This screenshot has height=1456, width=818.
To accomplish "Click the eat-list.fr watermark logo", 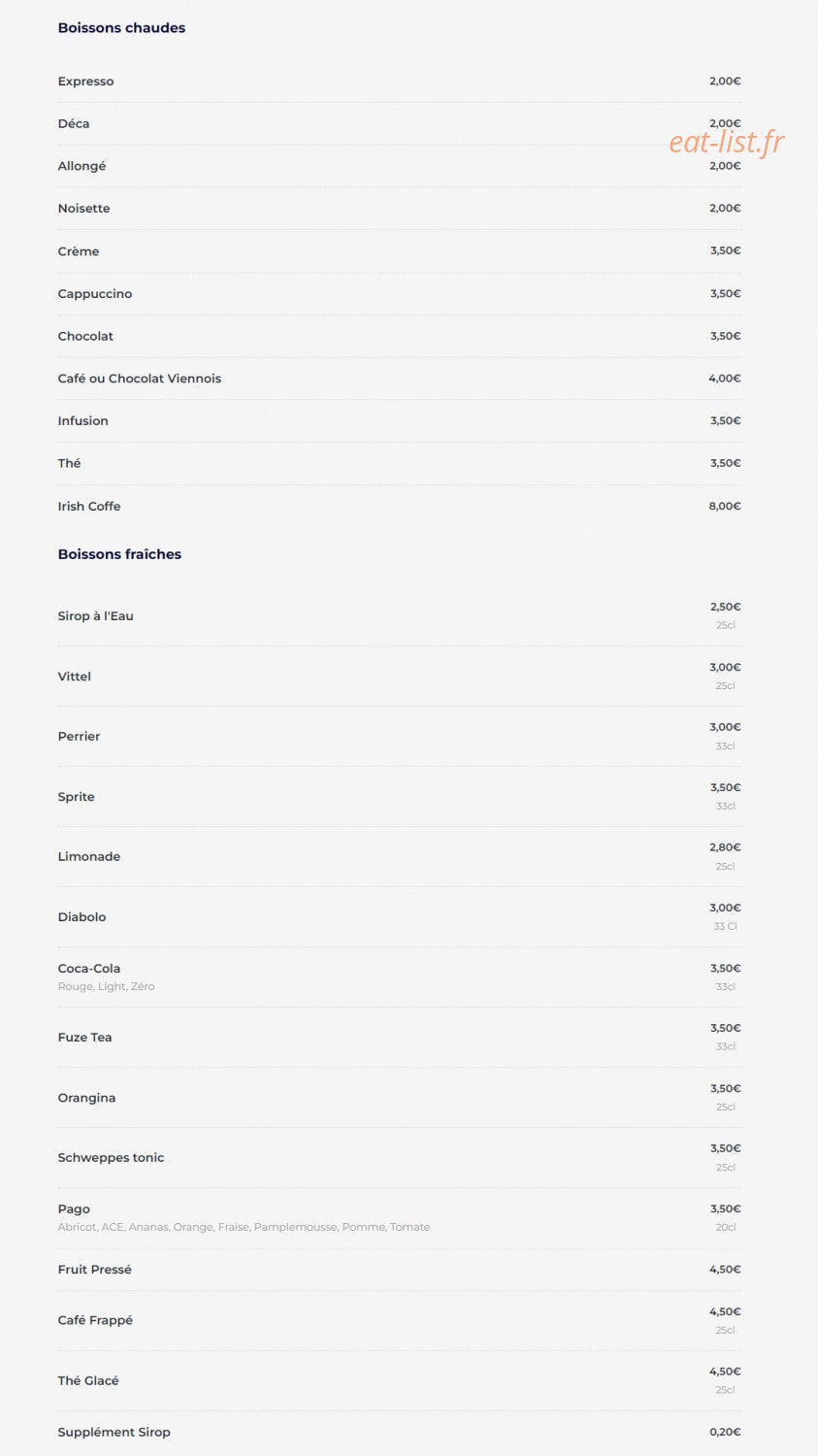I will 727,143.
